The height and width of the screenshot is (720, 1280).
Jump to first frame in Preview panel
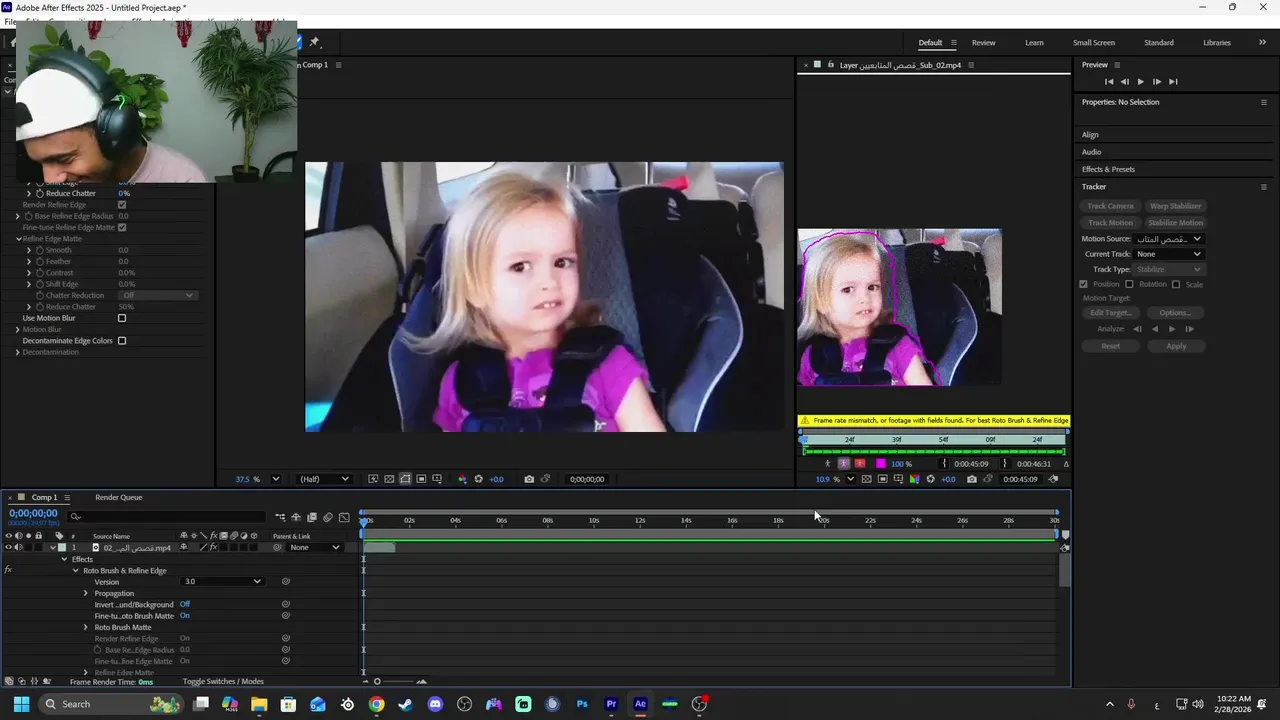point(1108,82)
